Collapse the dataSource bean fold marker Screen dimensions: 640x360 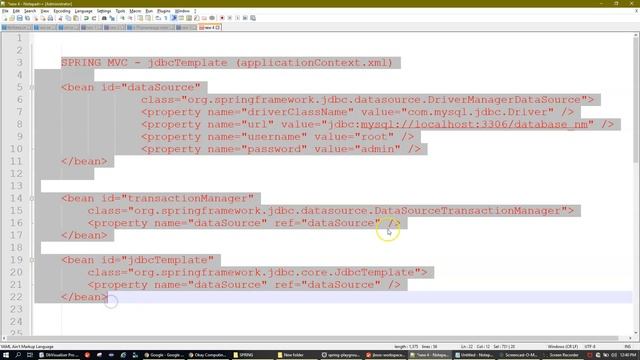[x=32, y=87]
